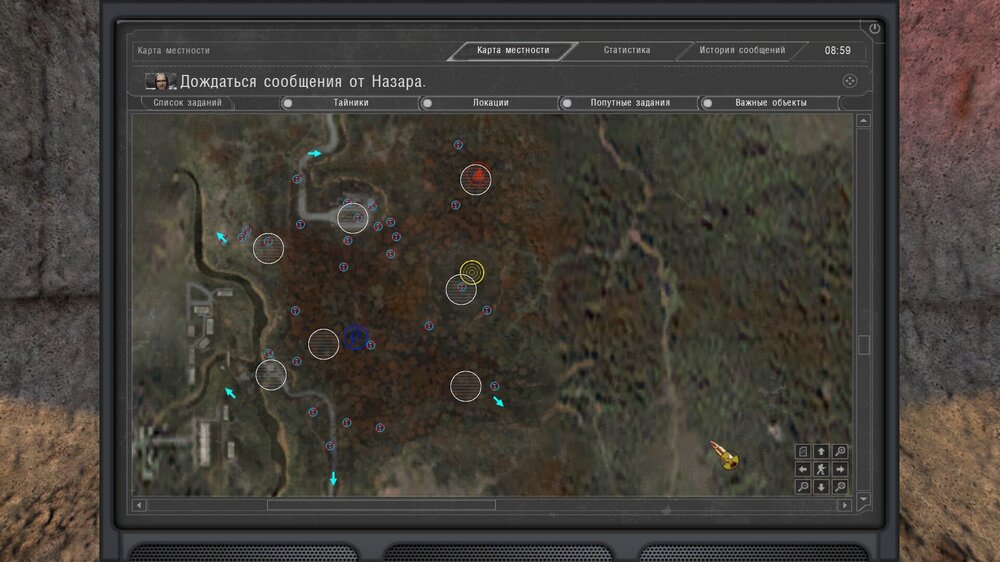Screen dimensions: 1000x562
Task: Click the horizontal scrollbar left arrow
Action: (140, 505)
